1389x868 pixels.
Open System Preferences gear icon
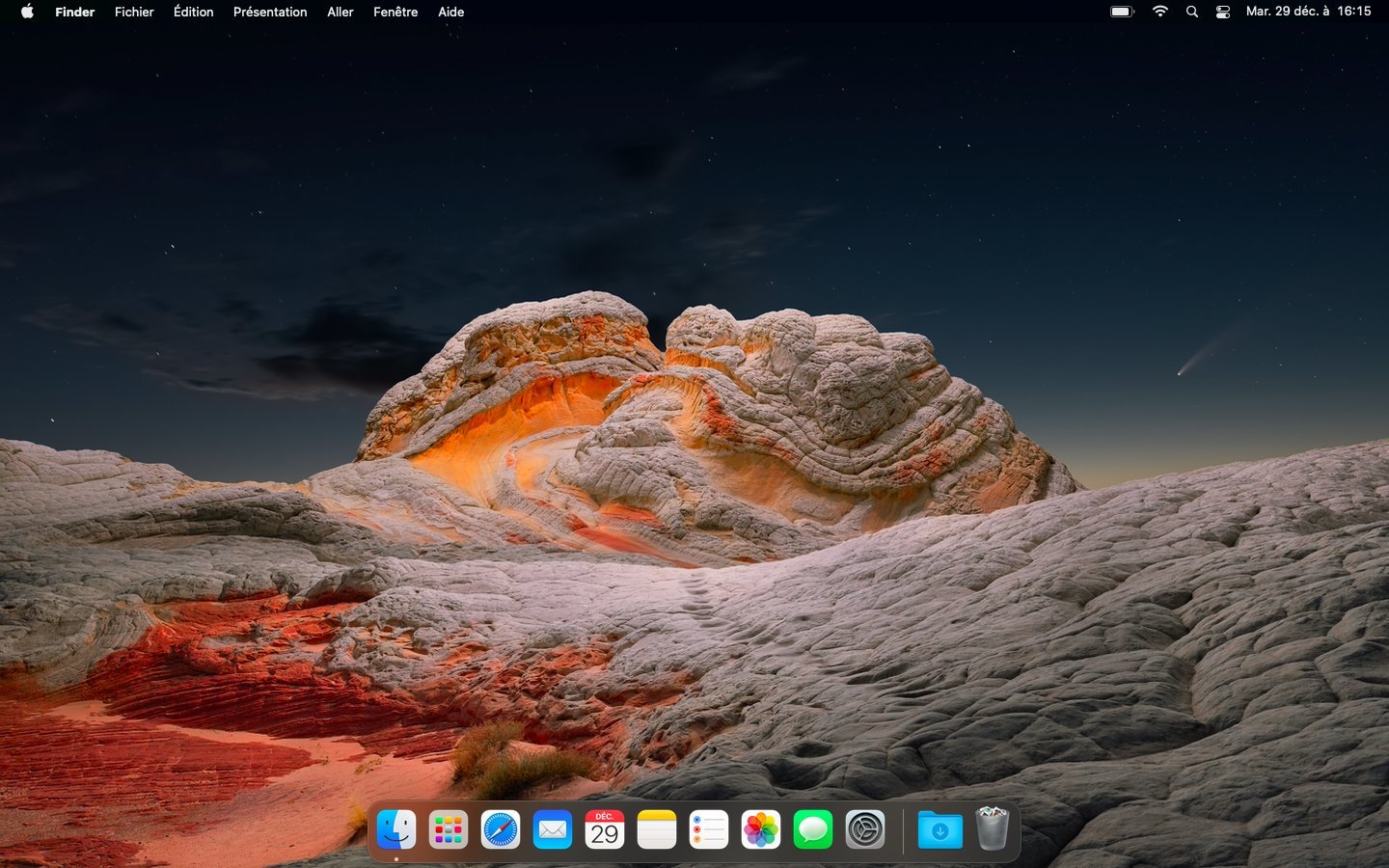coord(865,829)
